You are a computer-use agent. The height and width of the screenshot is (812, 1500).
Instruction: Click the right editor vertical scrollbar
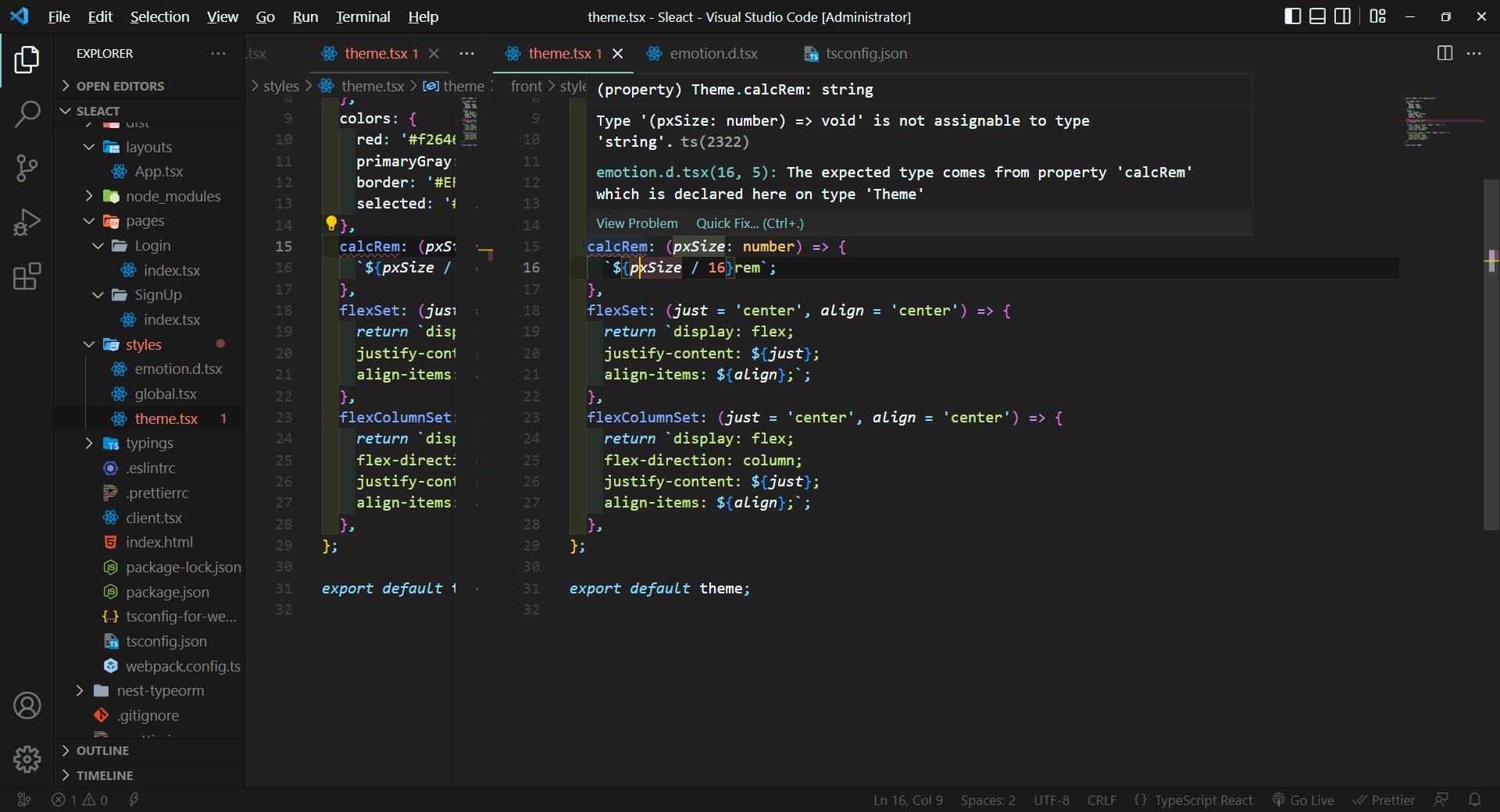pos(1491,355)
